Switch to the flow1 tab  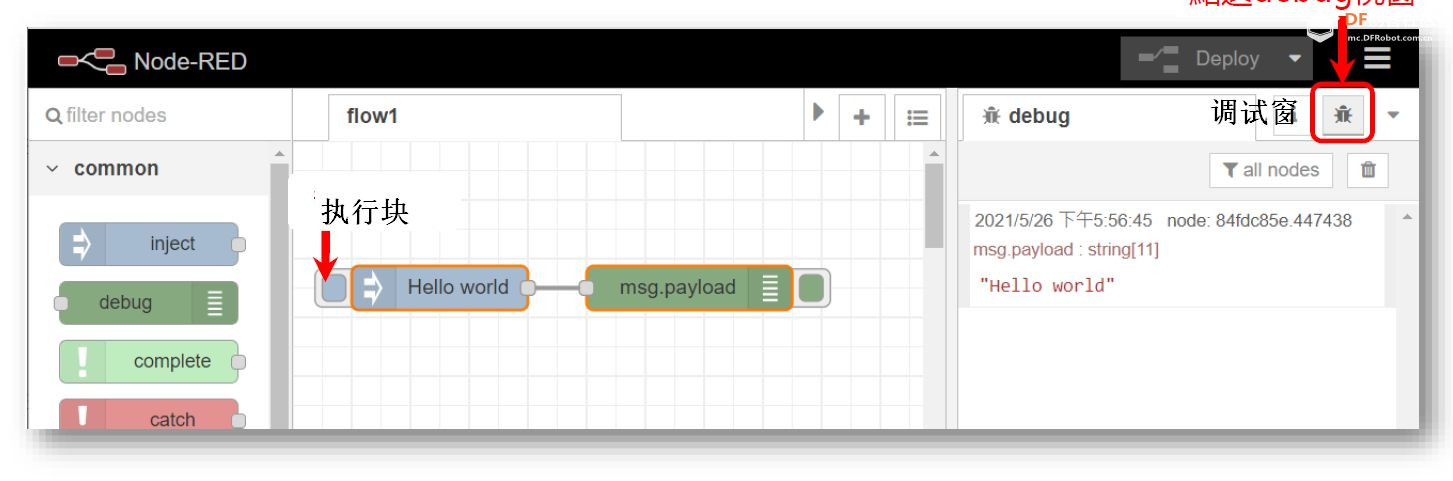[x=474, y=116]
